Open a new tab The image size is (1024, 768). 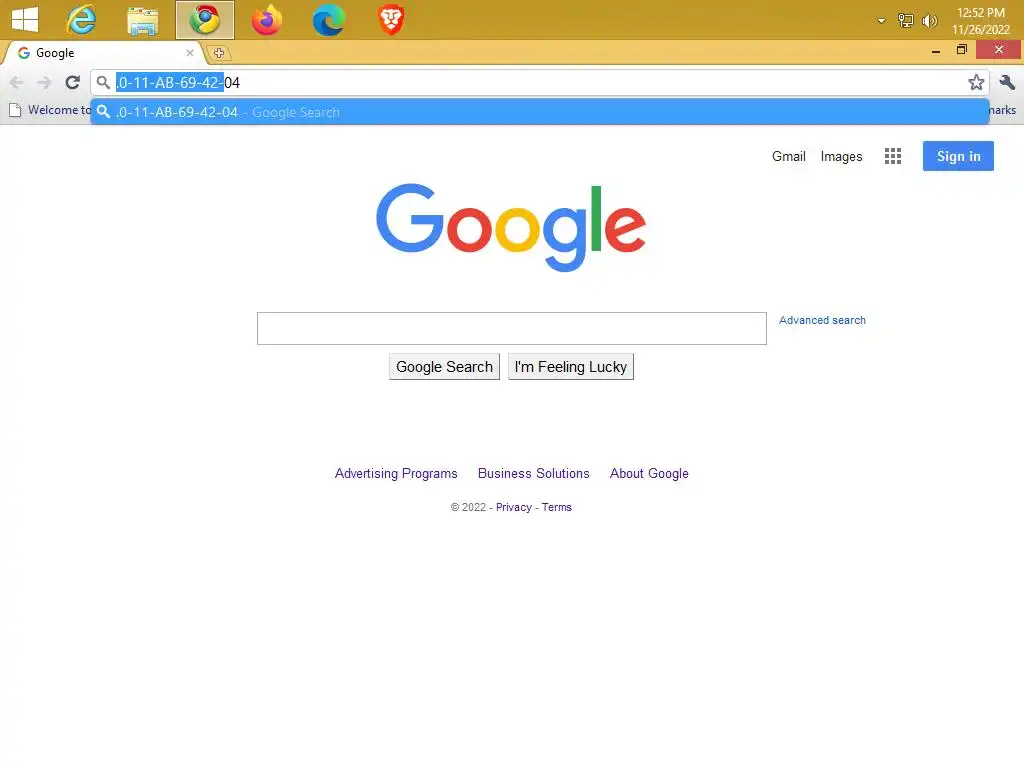click(219, 53)
